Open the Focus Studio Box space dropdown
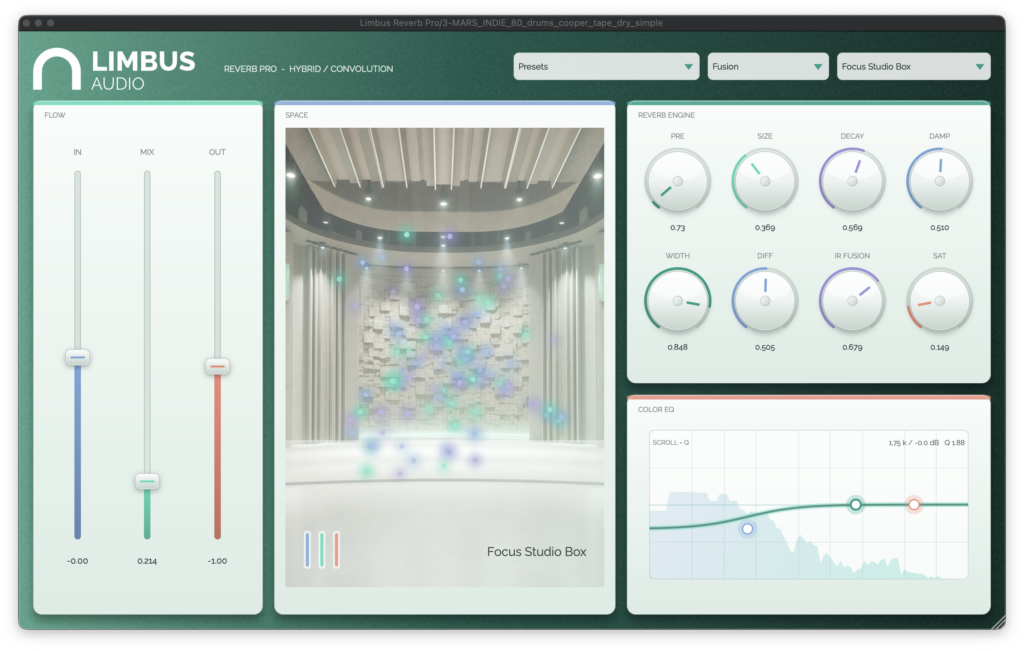Viewport: 1024px width, 651px height. [914, 67]
